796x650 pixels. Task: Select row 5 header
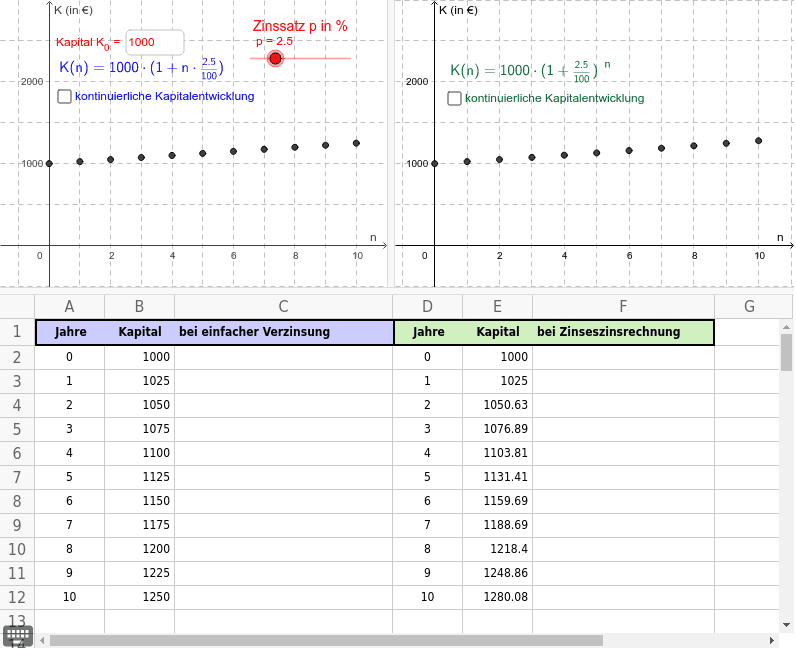(x=17, y=429)
